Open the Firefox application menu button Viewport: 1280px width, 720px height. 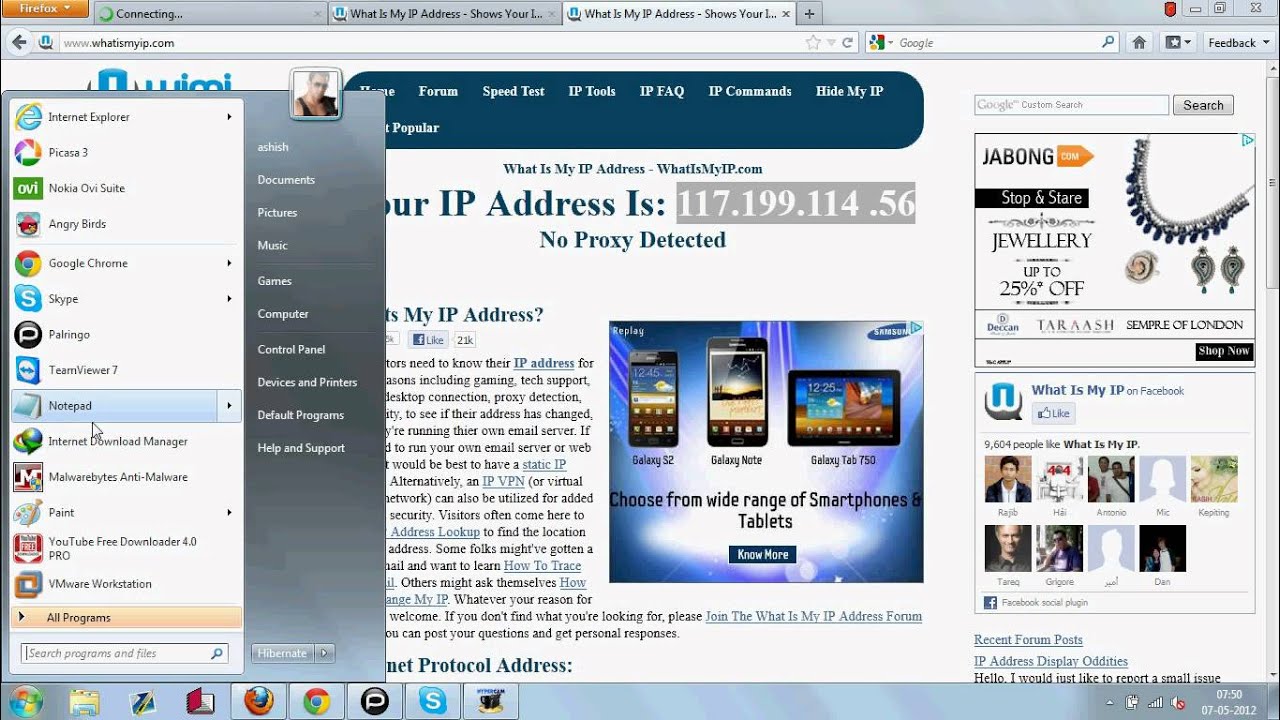click(x=44, y=8)
